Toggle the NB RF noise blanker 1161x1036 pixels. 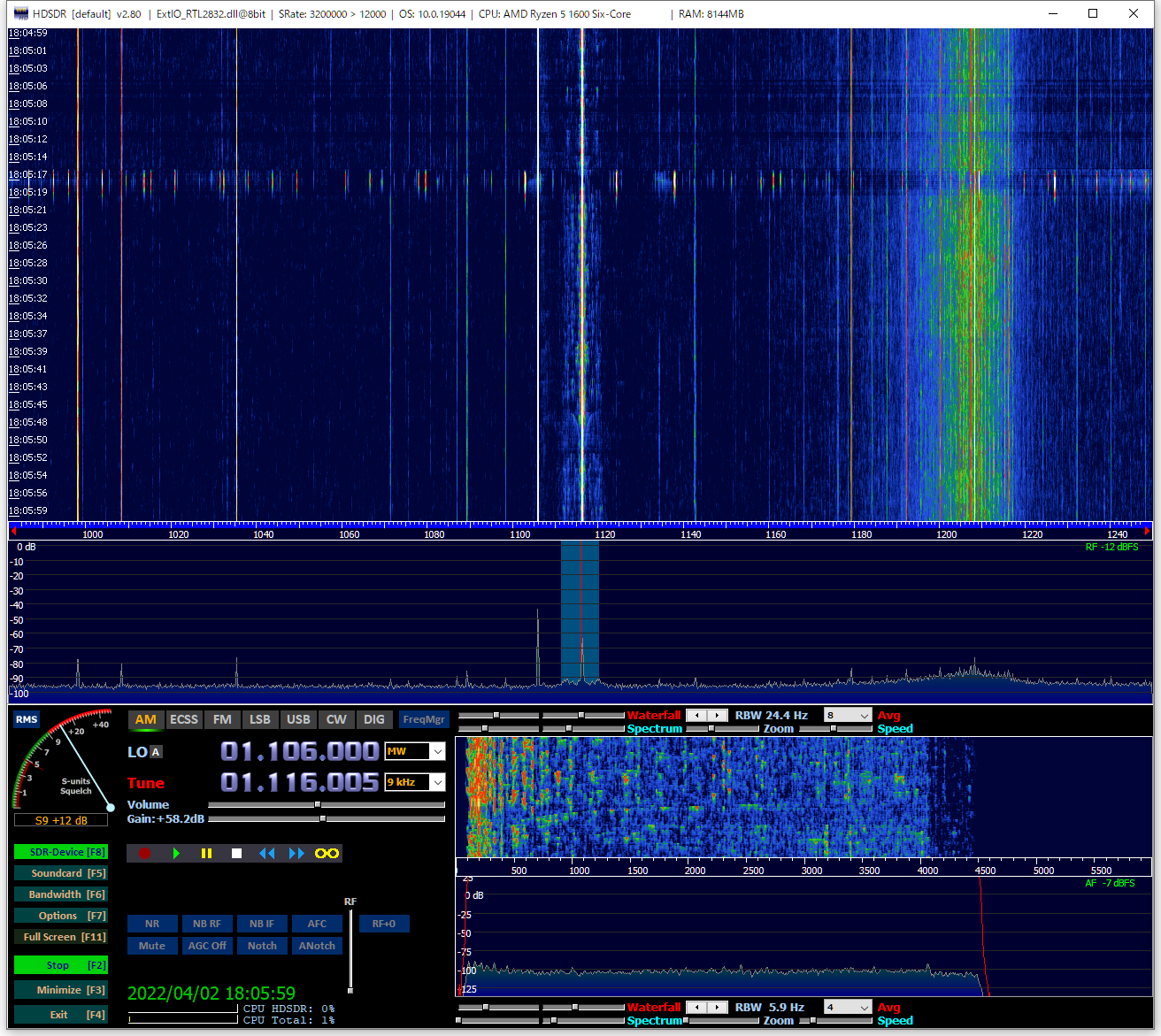click(x=207, y=924)
